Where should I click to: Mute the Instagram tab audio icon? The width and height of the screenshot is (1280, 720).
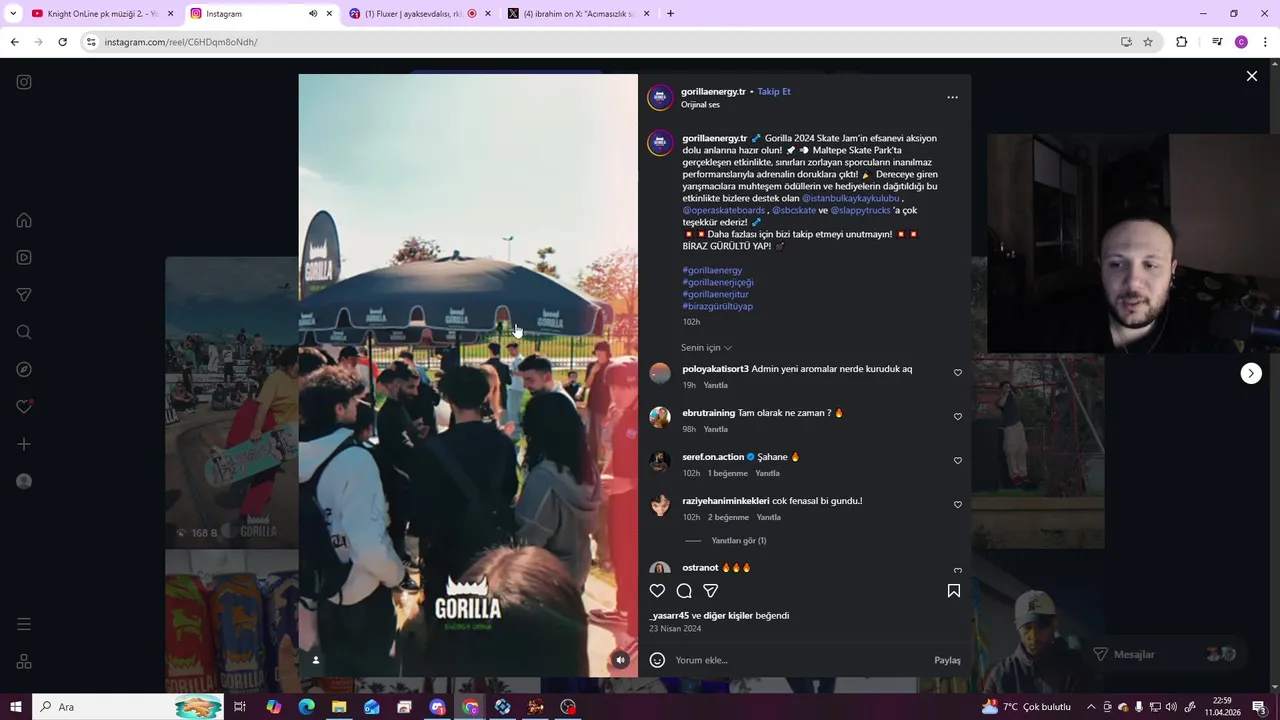tap(313, 14)
